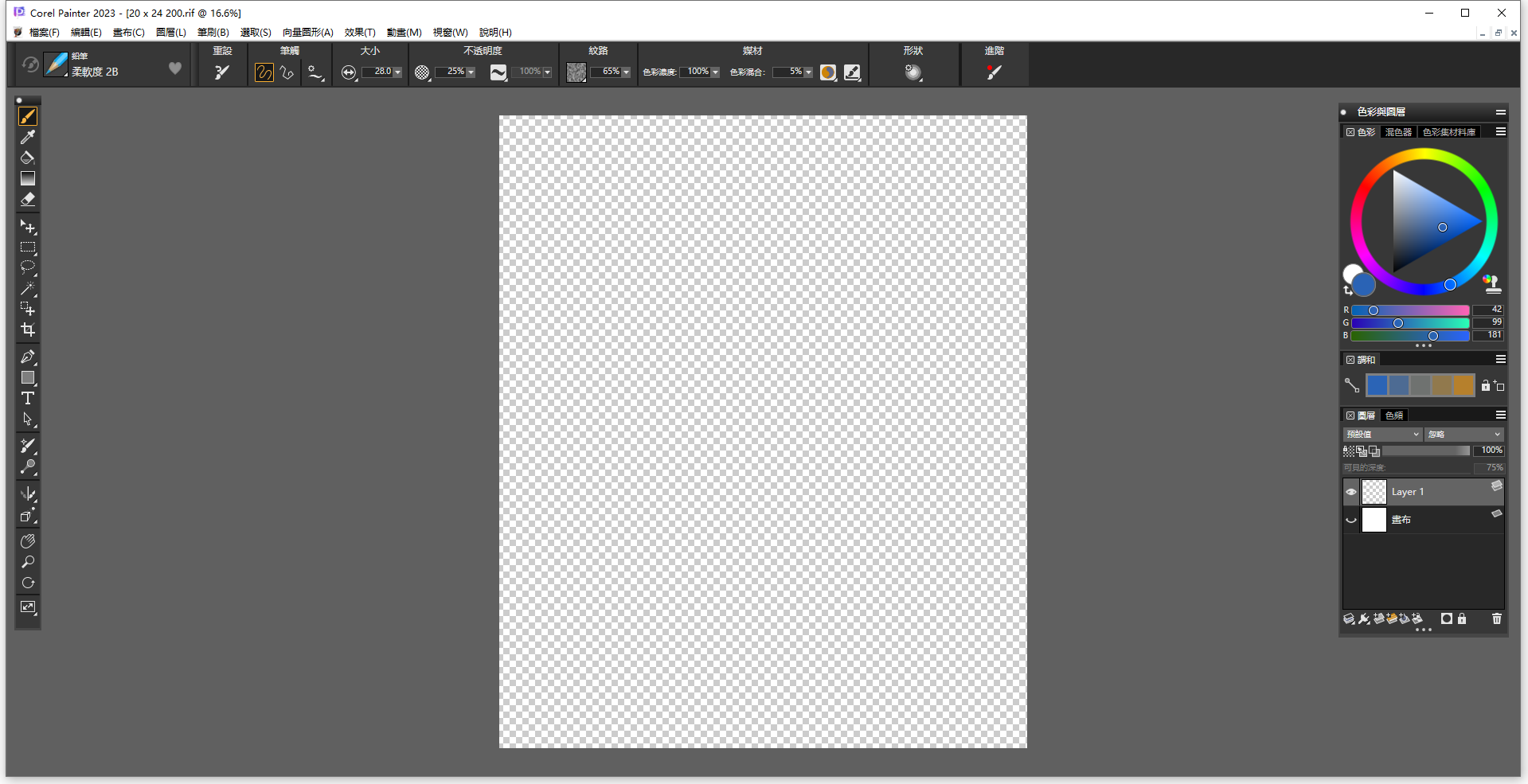Select the Magnifier tool
This screenshot has width=1528, height=784.
coord(28,562)
